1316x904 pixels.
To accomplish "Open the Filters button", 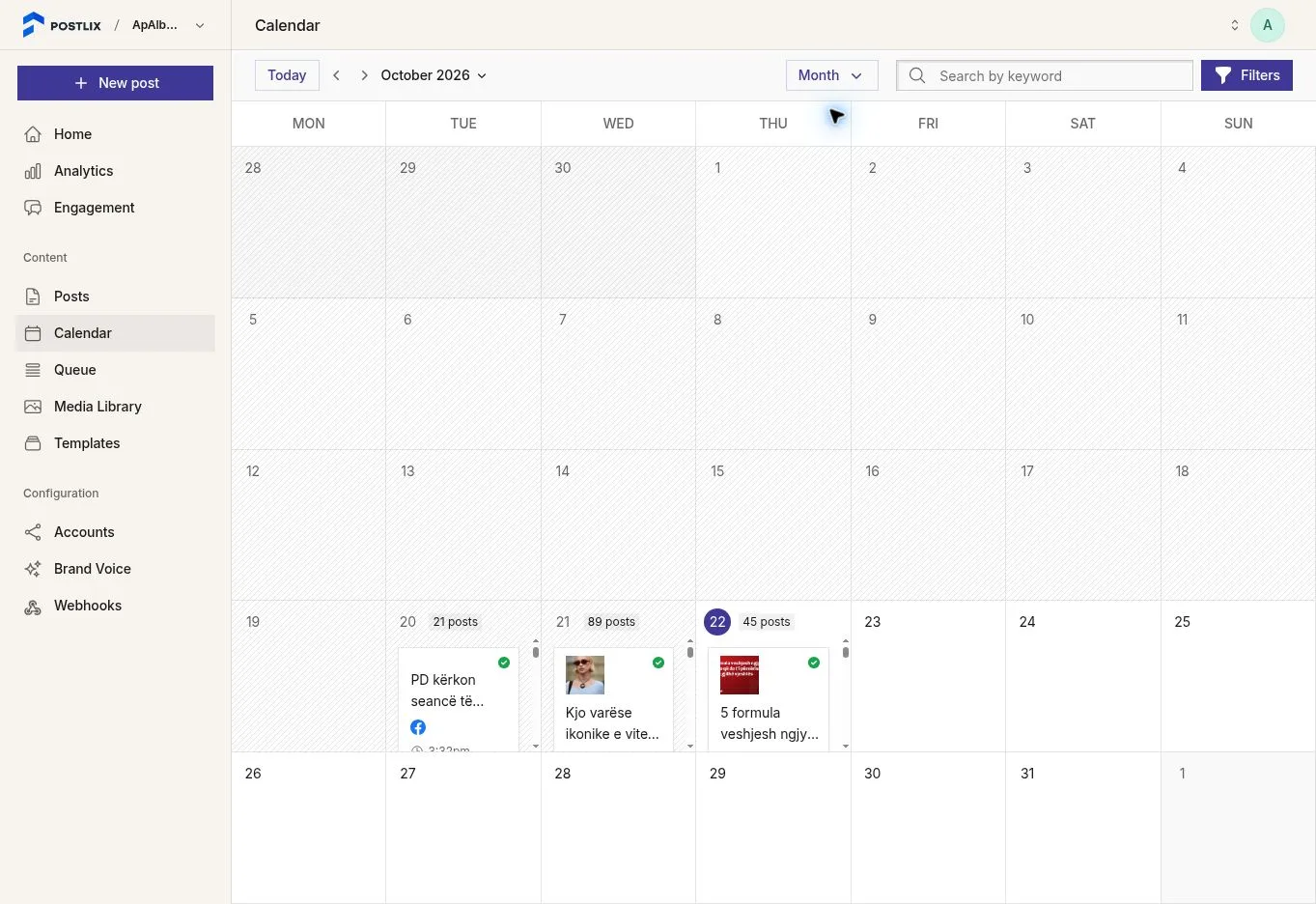I will pos(1246,75).
